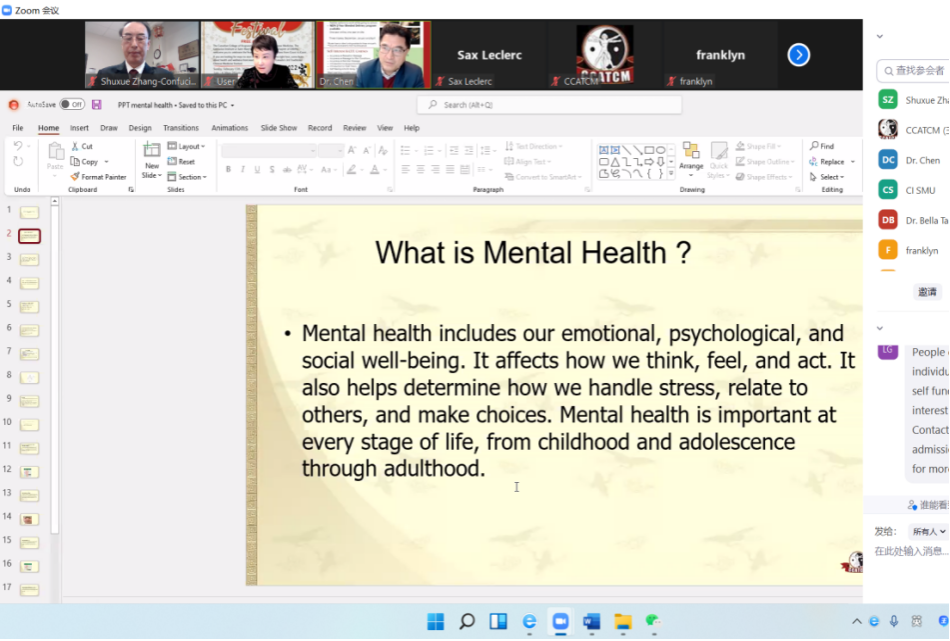Collapse the participants panel chevron
The height and width of the screenshot is (641, 950).
tap(880, 37)
